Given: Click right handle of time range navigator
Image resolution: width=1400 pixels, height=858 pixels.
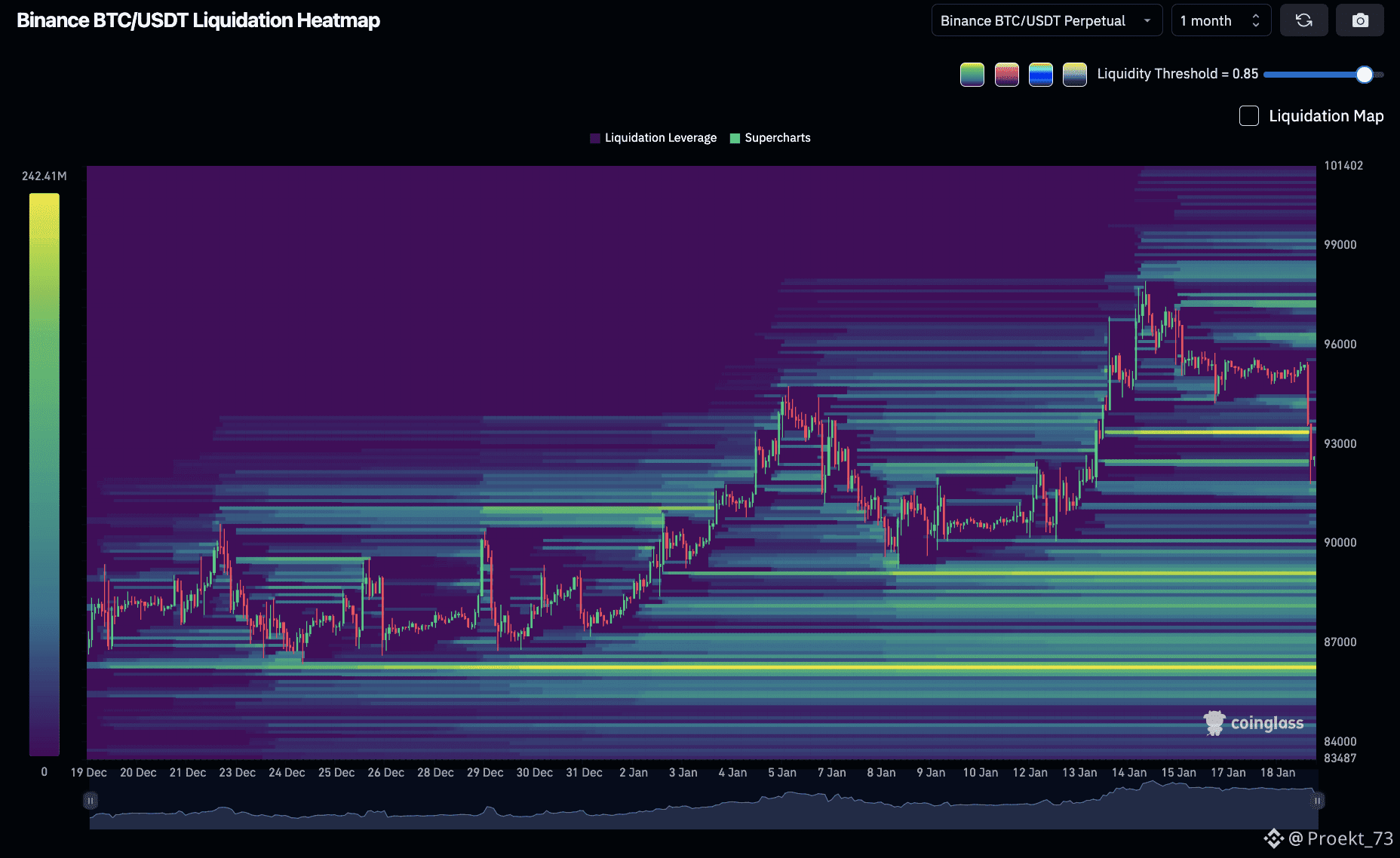Looking at the screenshot, I should pos(1317,801).
